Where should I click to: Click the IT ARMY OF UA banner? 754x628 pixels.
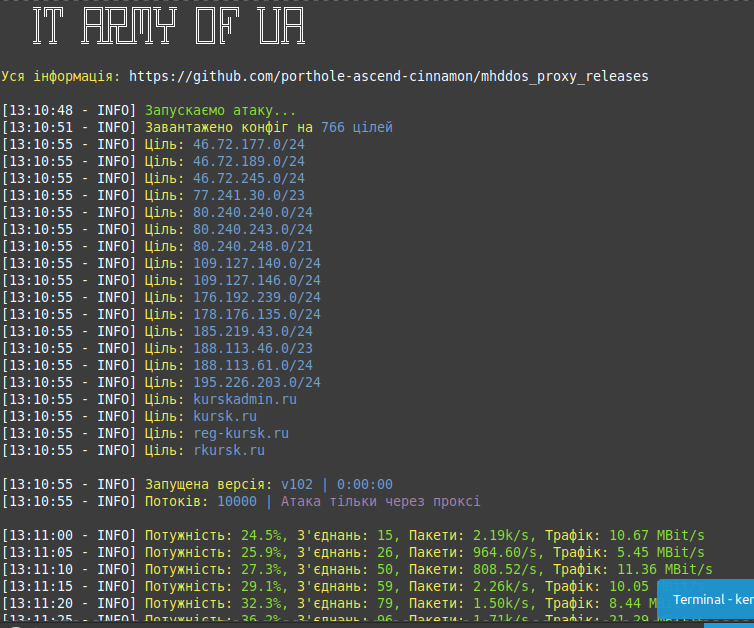(x=168, y=29)
